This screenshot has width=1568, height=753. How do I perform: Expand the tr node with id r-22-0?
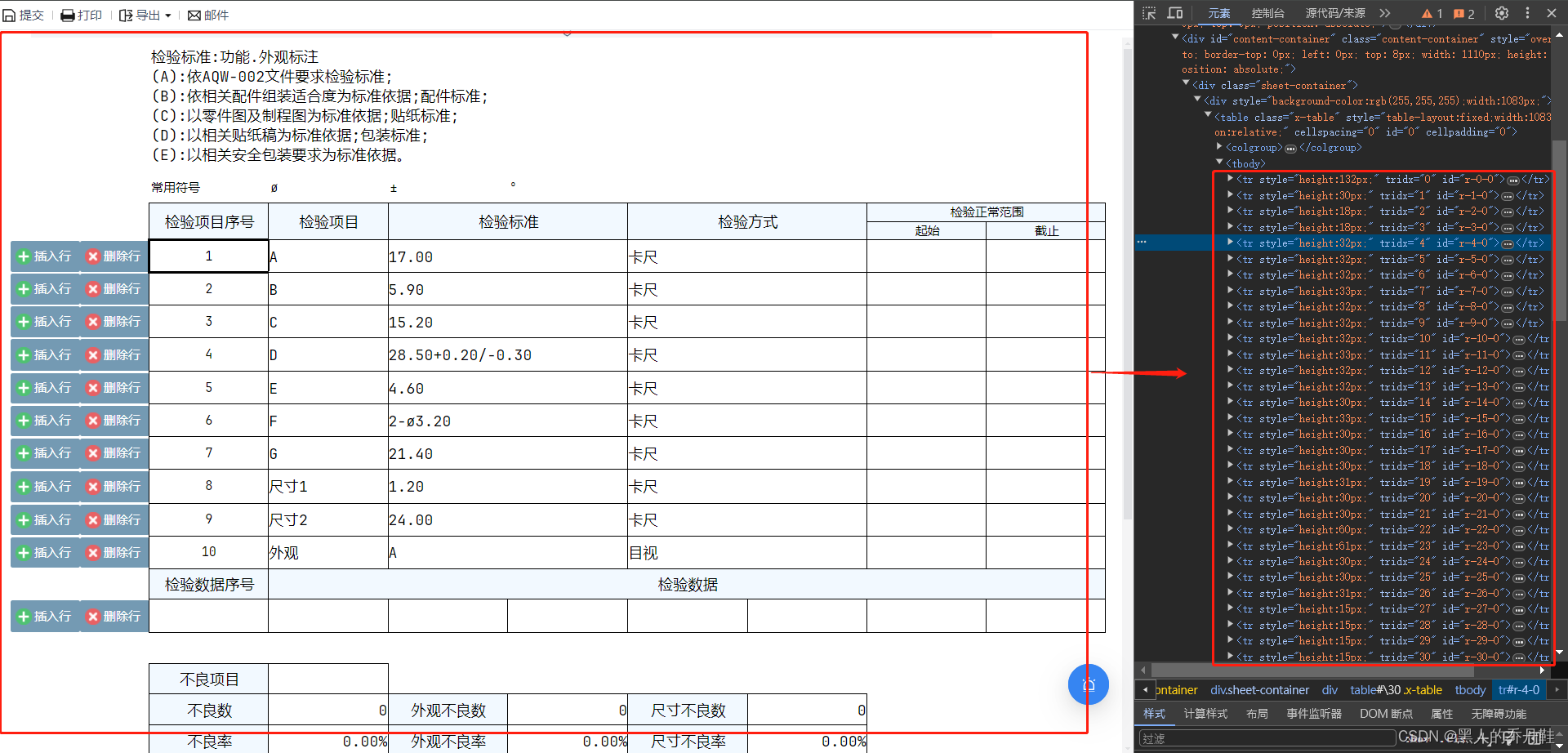click(1231, 529)
